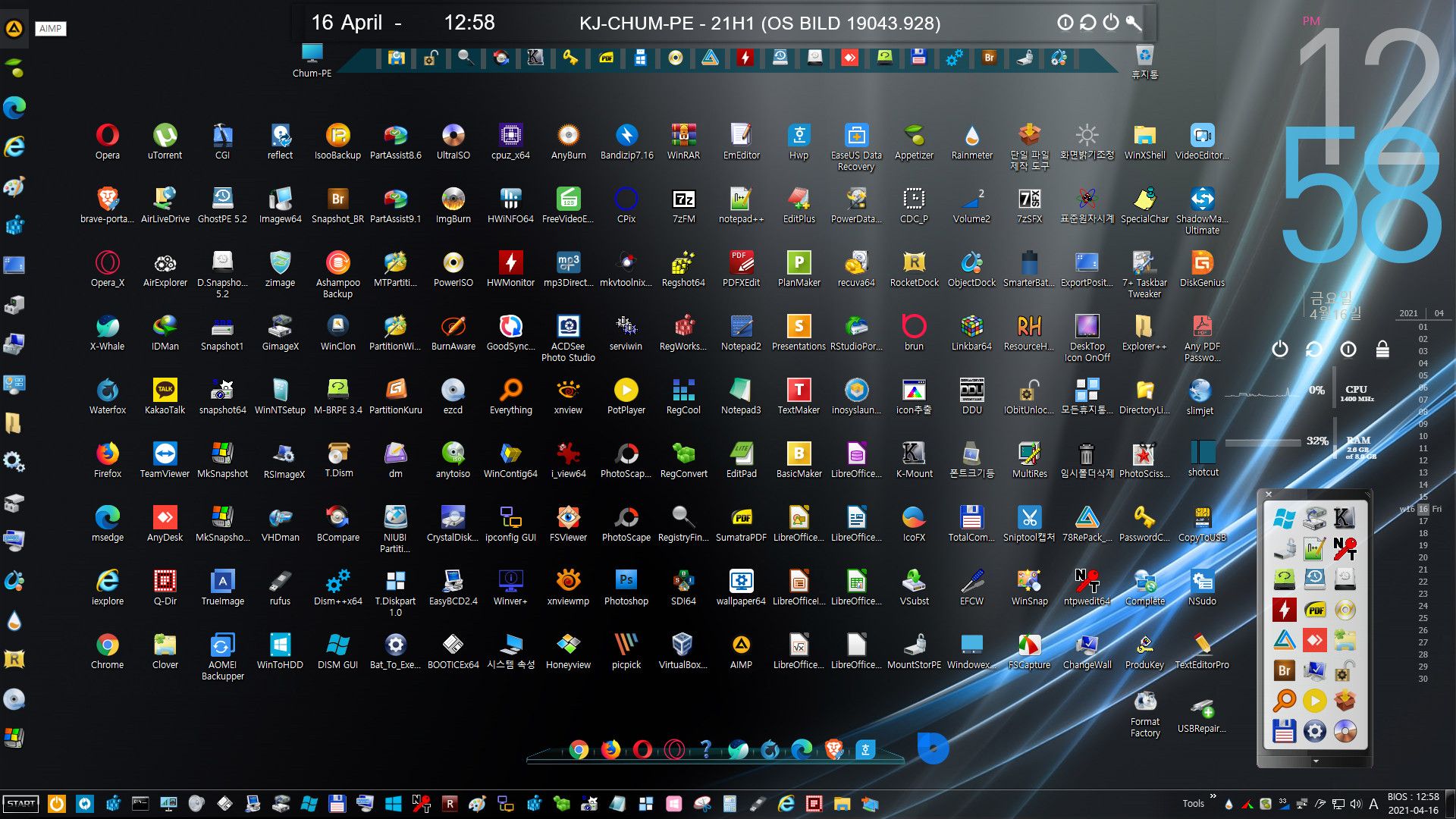The width and height of the screenshot is (1456, 819).
Task: Launch CrystalDisk desktop icon
Action: (453, 523)
